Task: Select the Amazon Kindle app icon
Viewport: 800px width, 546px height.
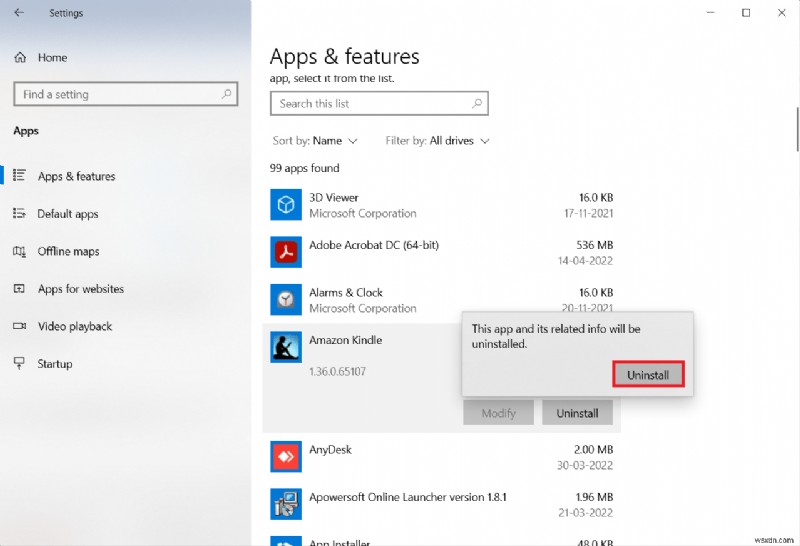Action: (x=286, y=347)
